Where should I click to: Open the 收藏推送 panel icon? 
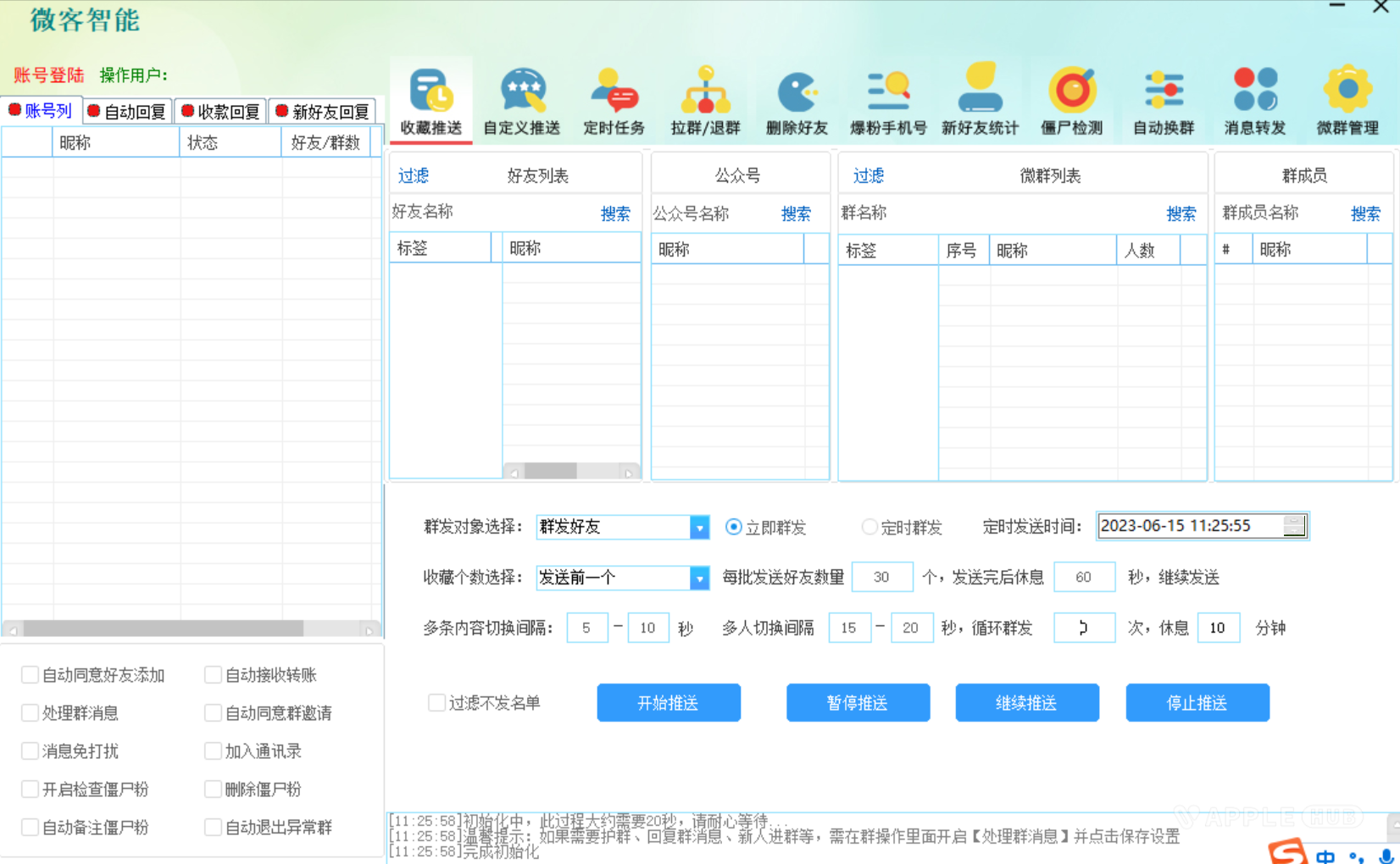tap(430, 99)
